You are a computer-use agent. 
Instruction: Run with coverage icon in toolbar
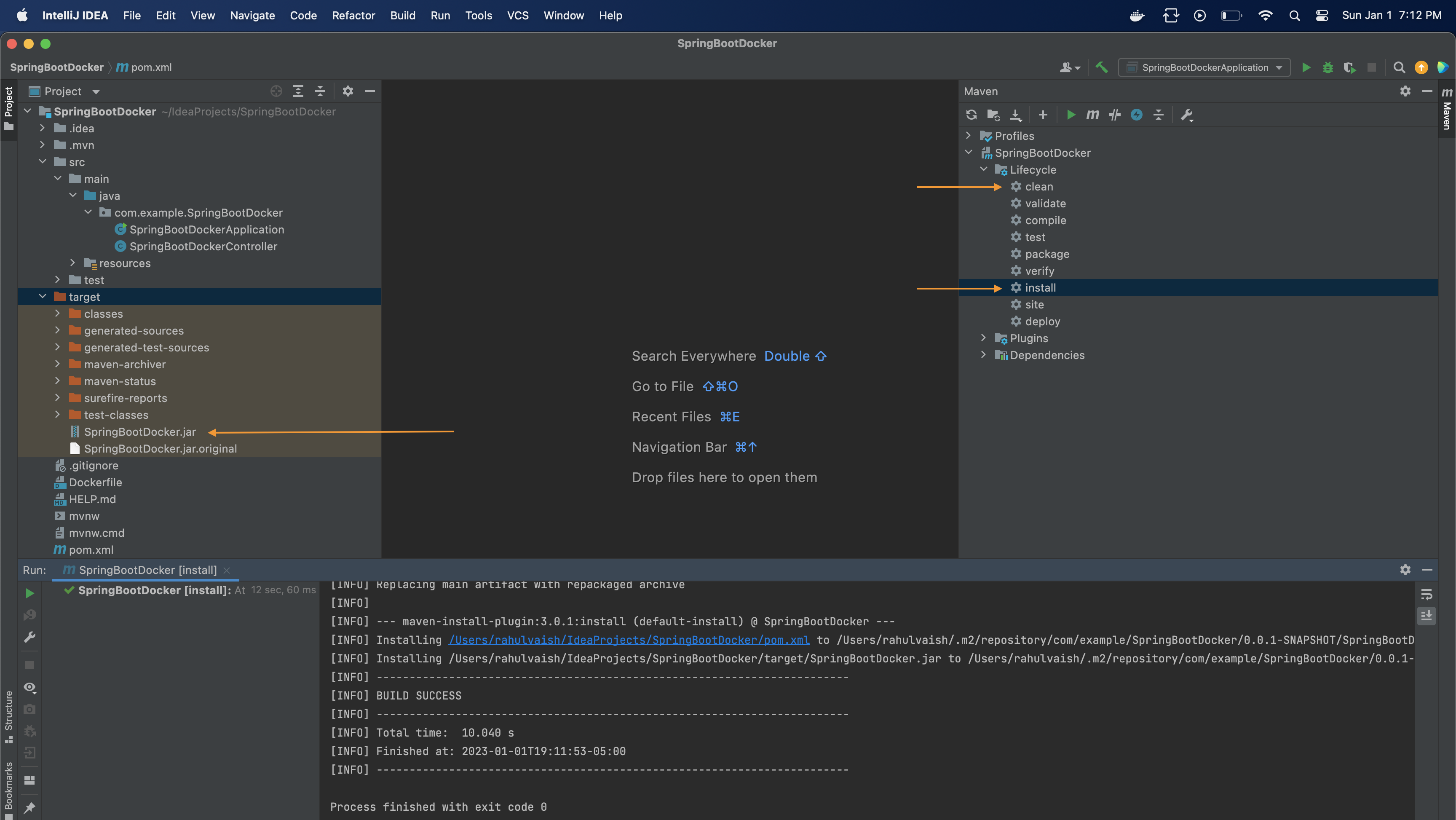pyautogui.click(x=1350, y=67)
